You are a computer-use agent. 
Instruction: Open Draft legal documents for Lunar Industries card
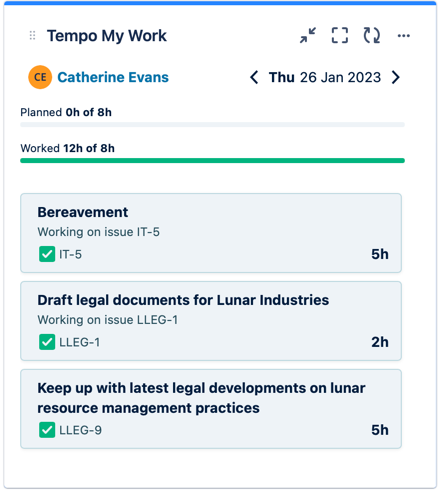click(211, 321)
